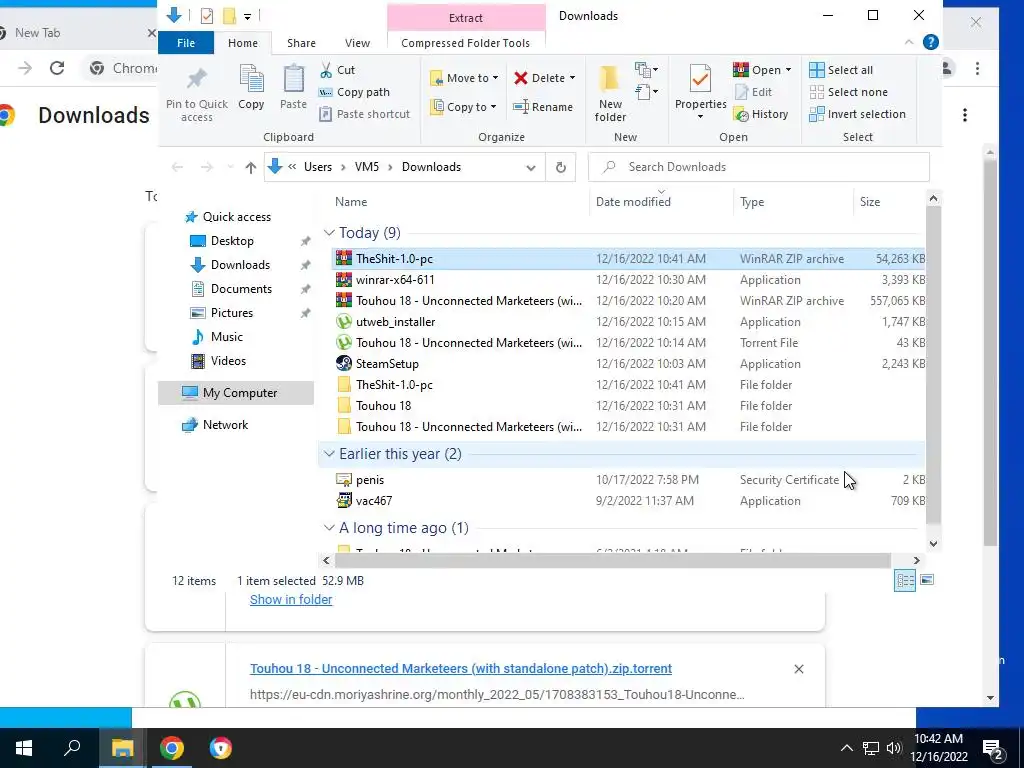Image resolution: width=1024 pixels, height=768 pixels.
Task: Reload the Chrome page
Action: click(x=57, y=68)
